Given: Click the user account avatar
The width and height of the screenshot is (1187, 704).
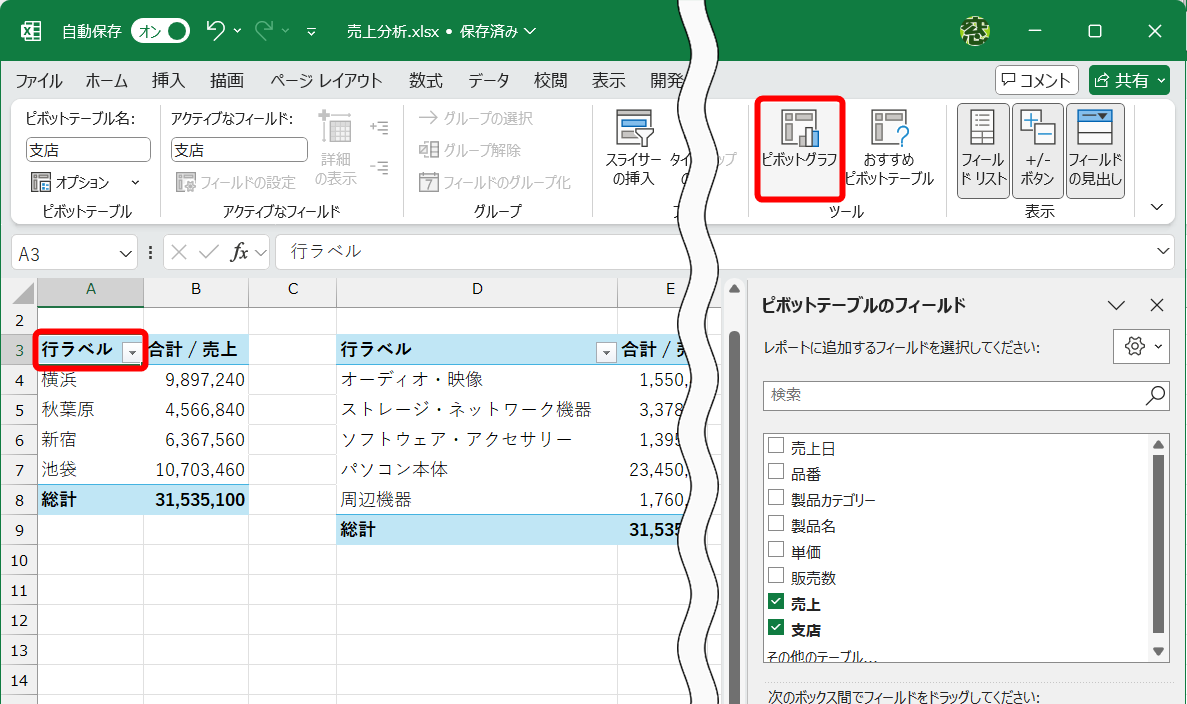Looking at the screenshot, I should [x=974, y=31].
